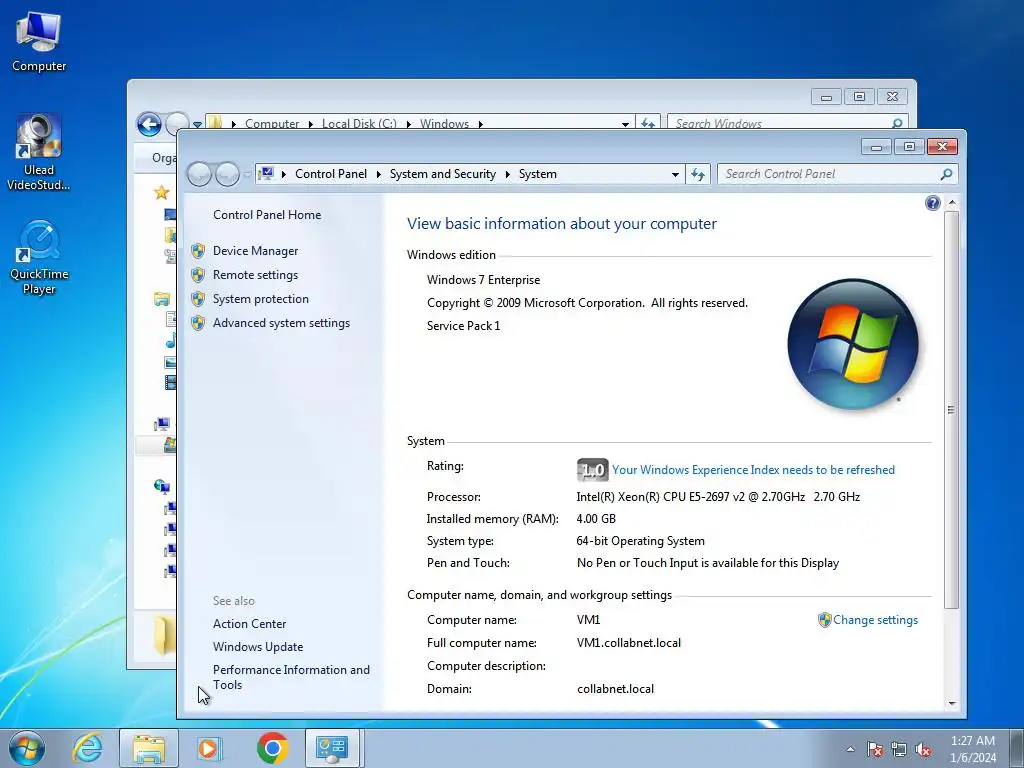Expand arrow after Windows in Explorer breadcrumb
This screenshot has height=768, width=1024.
481,123
